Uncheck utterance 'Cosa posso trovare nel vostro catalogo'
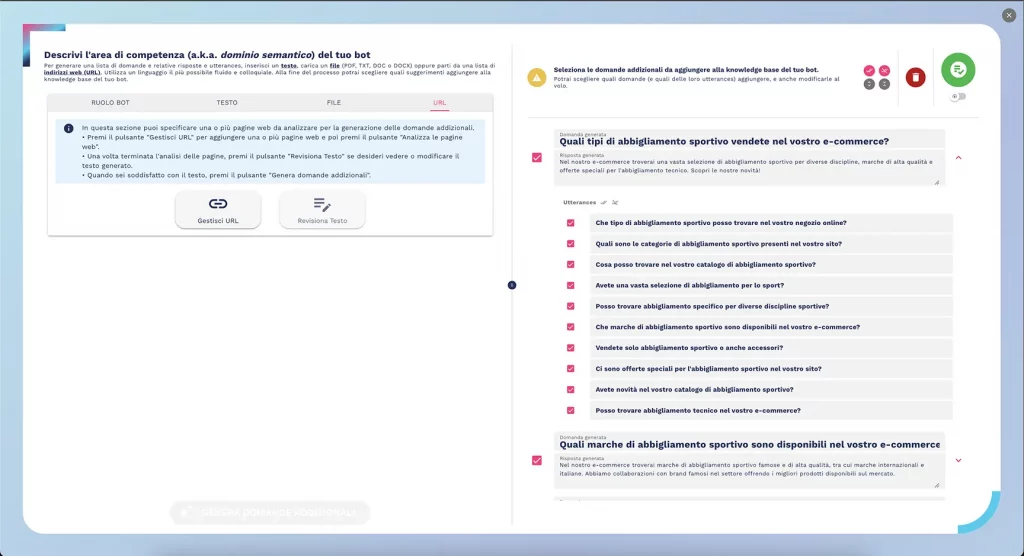Image resolution: width=1024 pixels, height=556 pixels. click(571, 265)
